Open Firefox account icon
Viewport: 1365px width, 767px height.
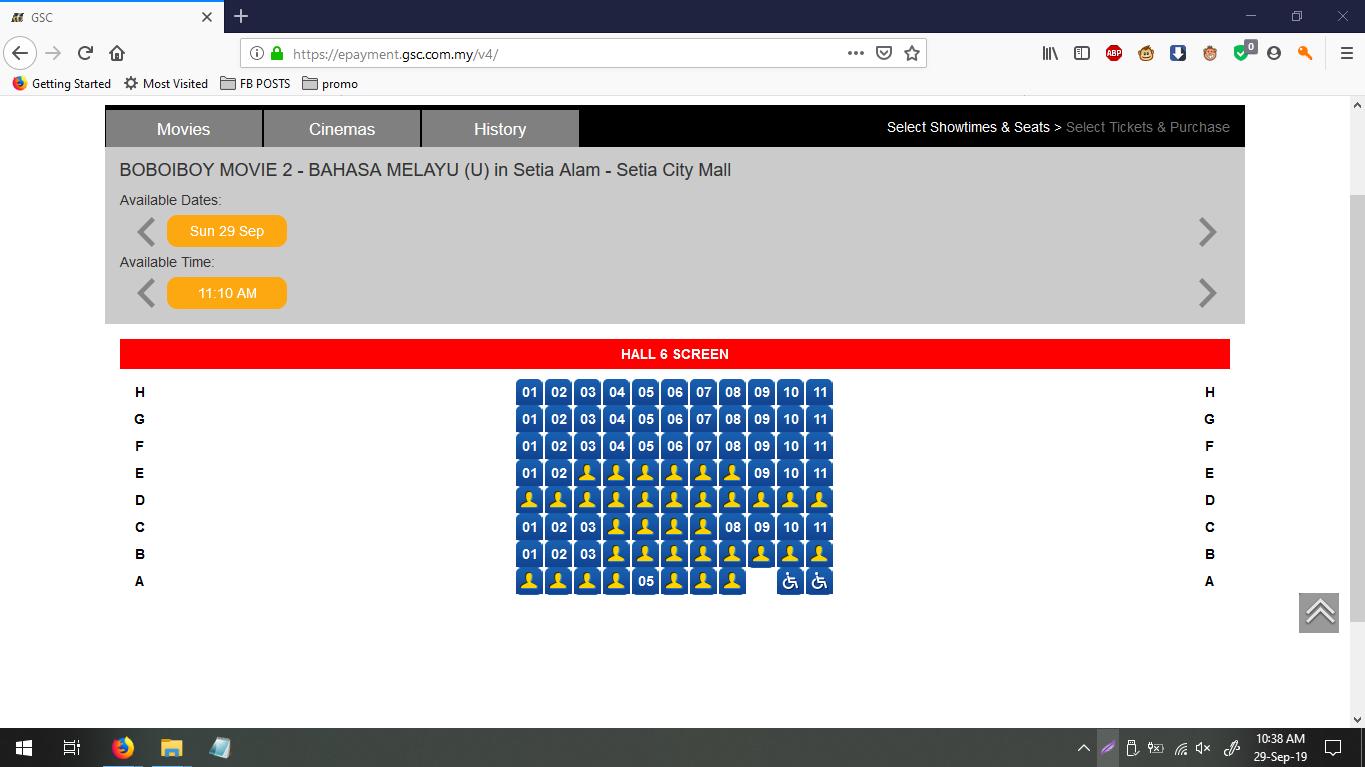tap(1274, 53)
